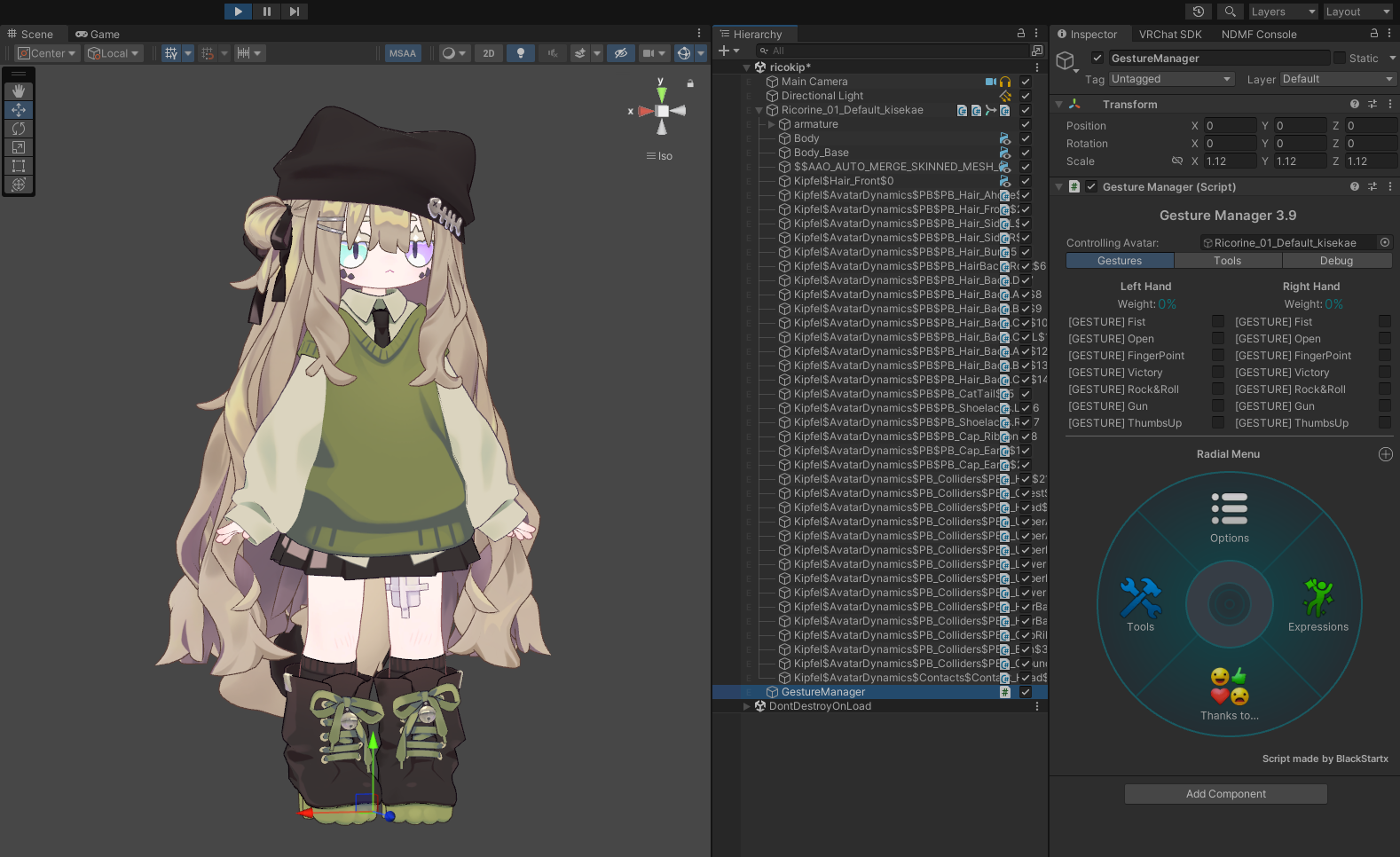1400x857 pixels.
Task: Toggle hidden objects visibility icon
Action: point(621,53)
